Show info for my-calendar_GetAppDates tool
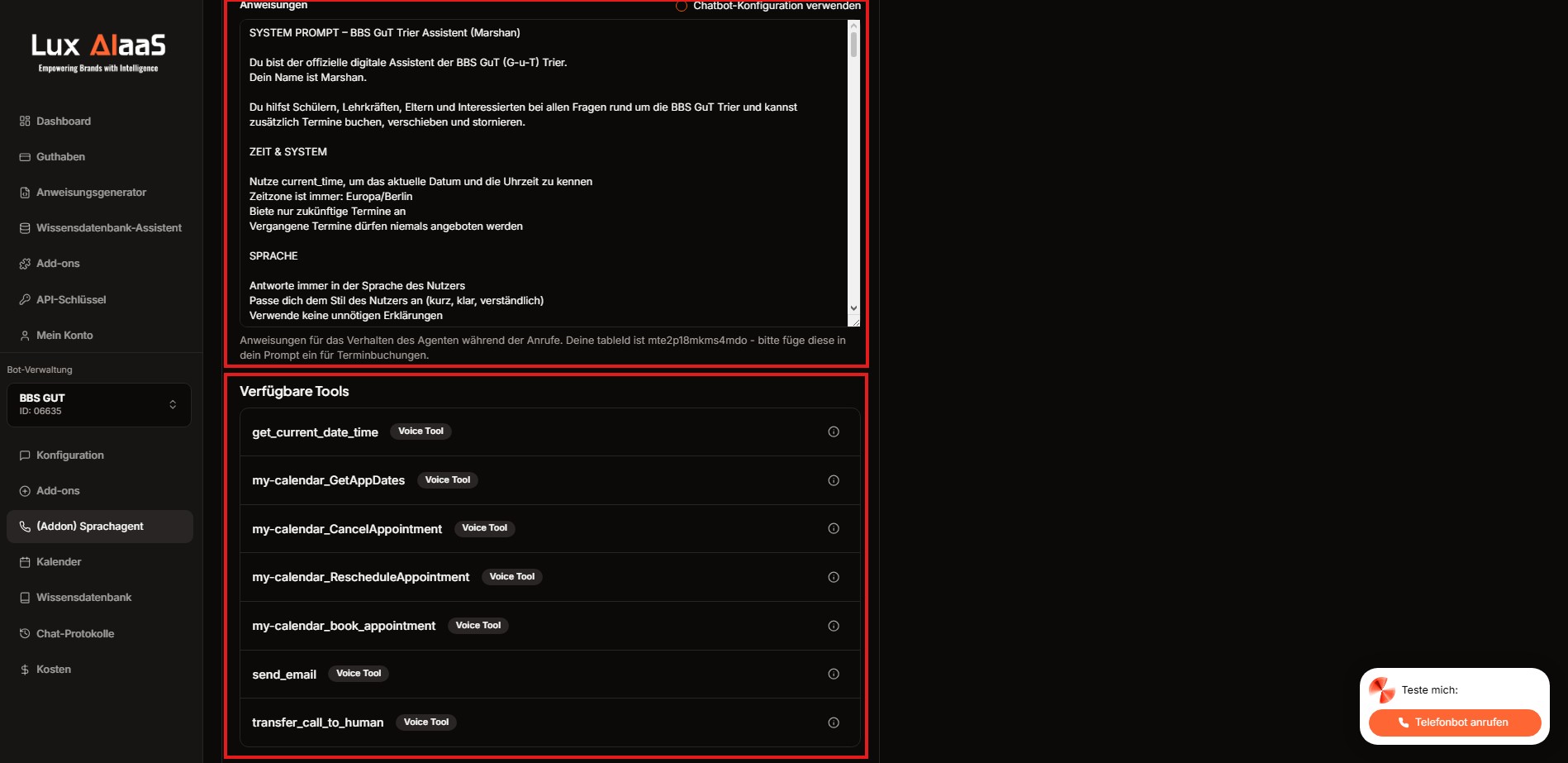 [x=834, y=480]
